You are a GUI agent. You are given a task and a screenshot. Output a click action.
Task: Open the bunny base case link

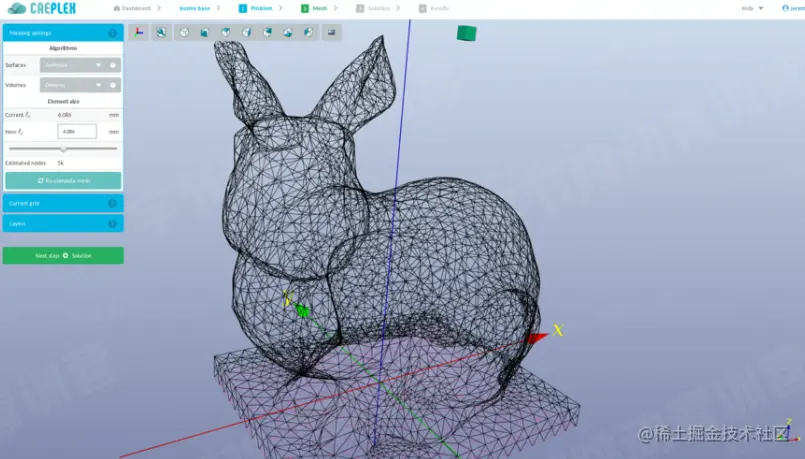coord(195,8)
